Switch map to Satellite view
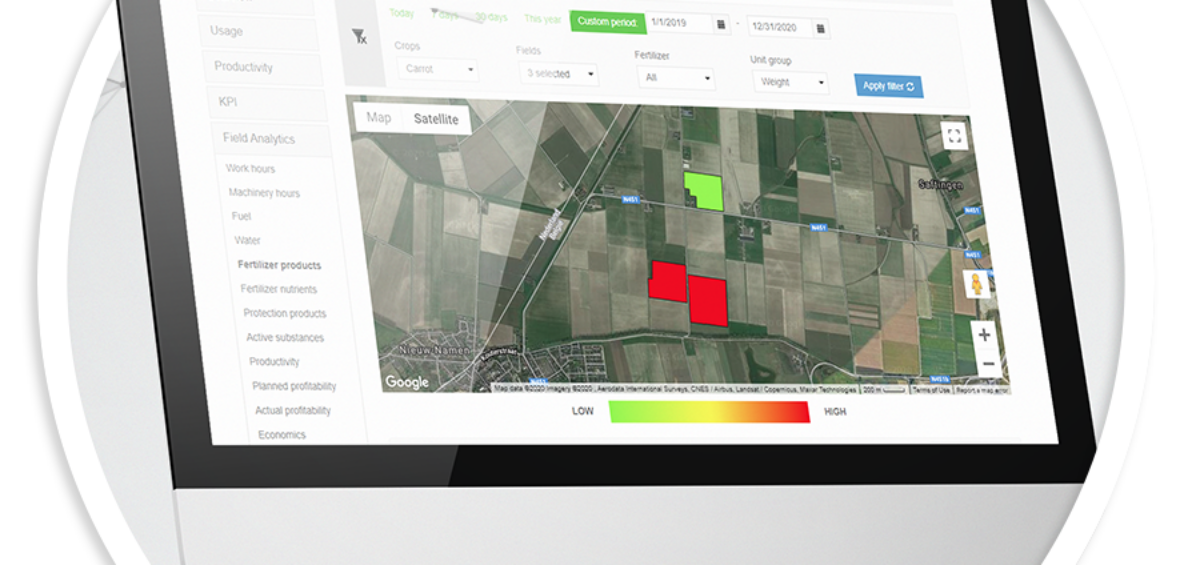 (x=436, y=119)
